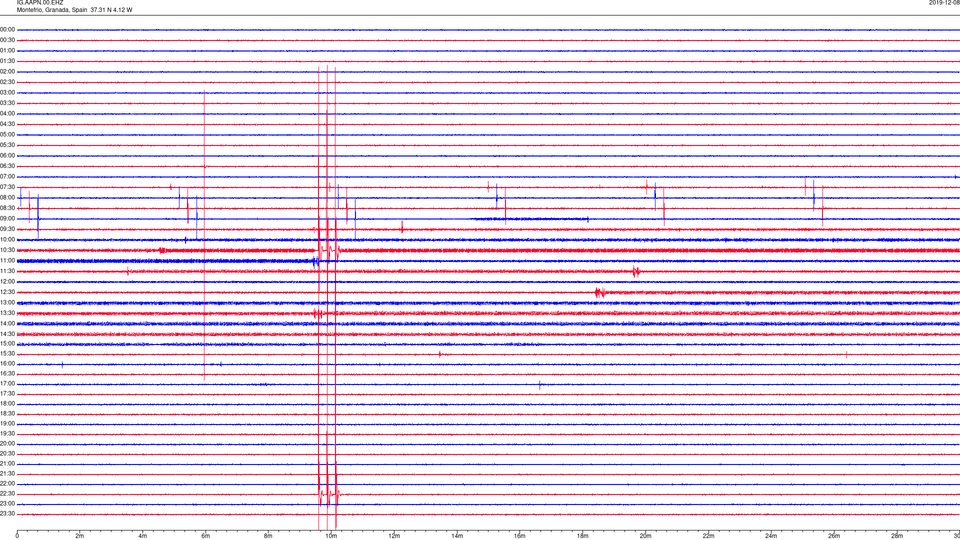Click the 20:00 time label
This screenshot has height=540, width=960.
(x=7, y=444)
